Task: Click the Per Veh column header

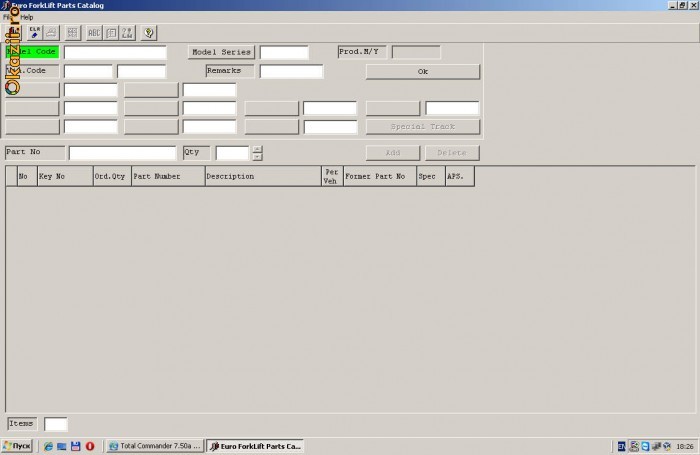Action: pos(332,176)
